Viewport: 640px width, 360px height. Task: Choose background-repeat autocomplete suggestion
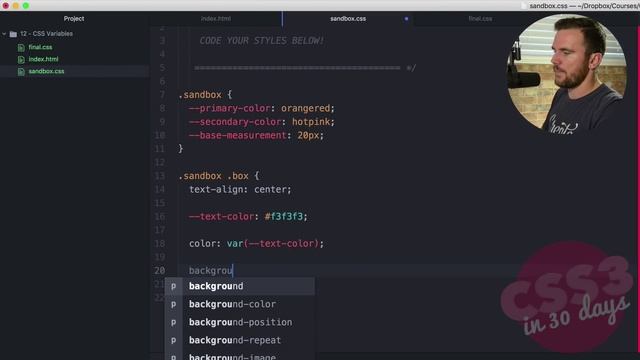[x=239, y=340]
